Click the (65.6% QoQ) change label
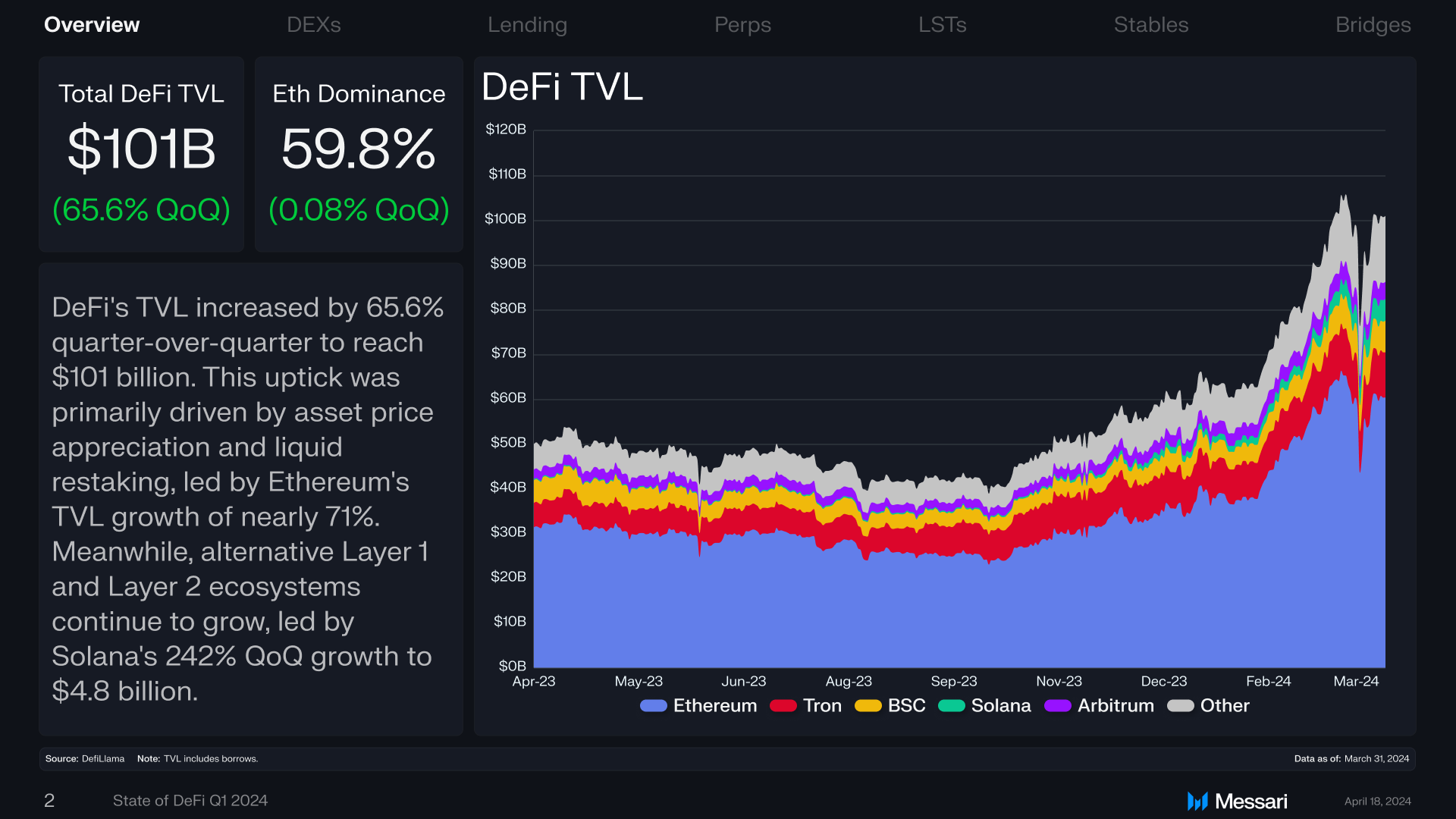The height and width of the screenshot is (819, 1456). pyautogui.click(x=141, y=210)
